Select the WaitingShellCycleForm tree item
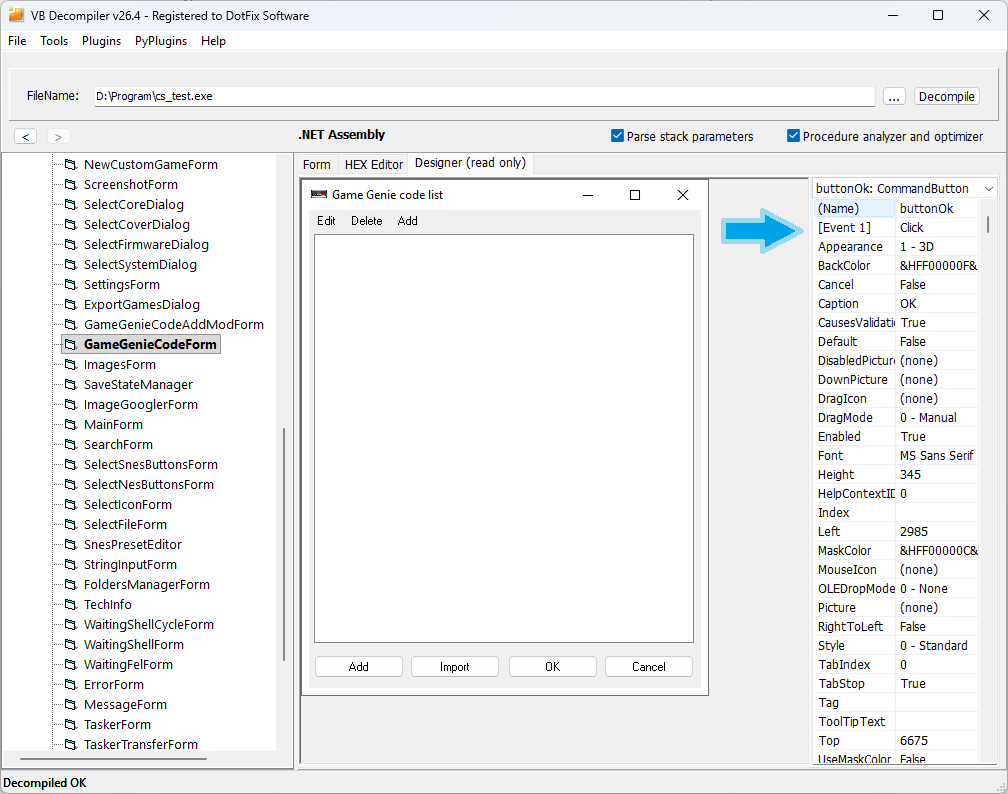1008x794 pixels. 148,624
